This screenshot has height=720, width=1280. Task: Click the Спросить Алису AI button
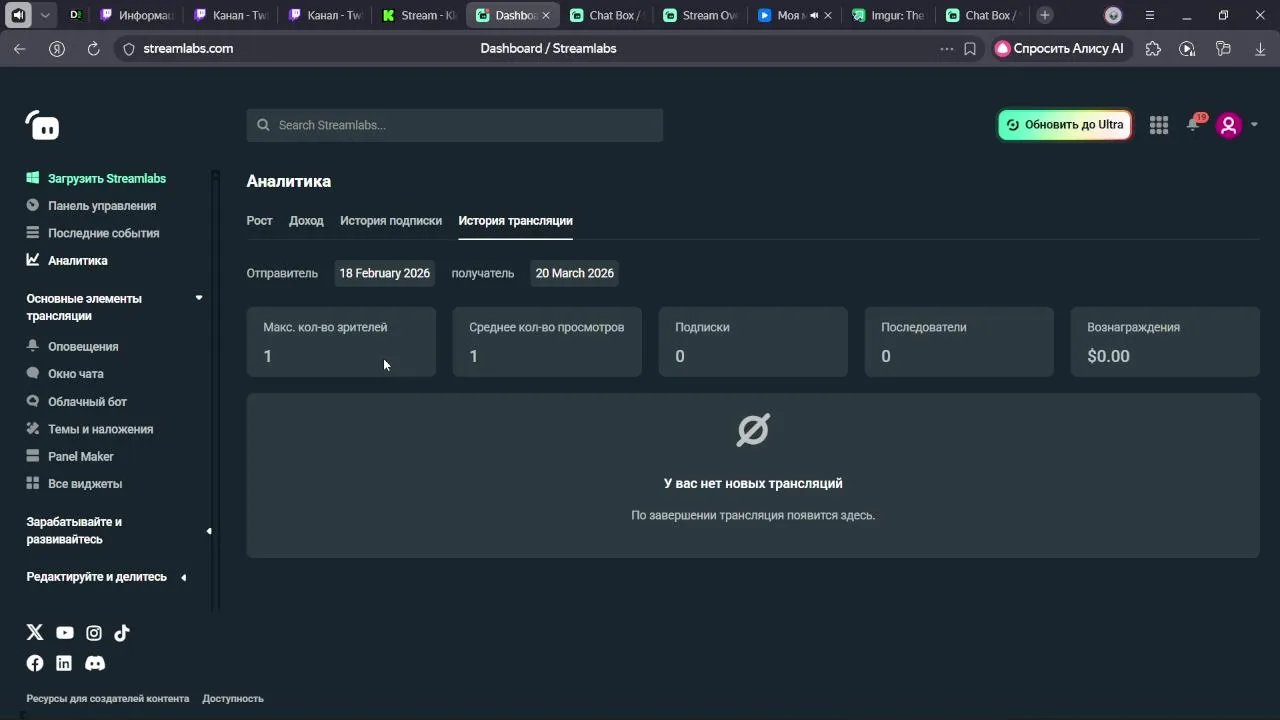pos(1060,48)
